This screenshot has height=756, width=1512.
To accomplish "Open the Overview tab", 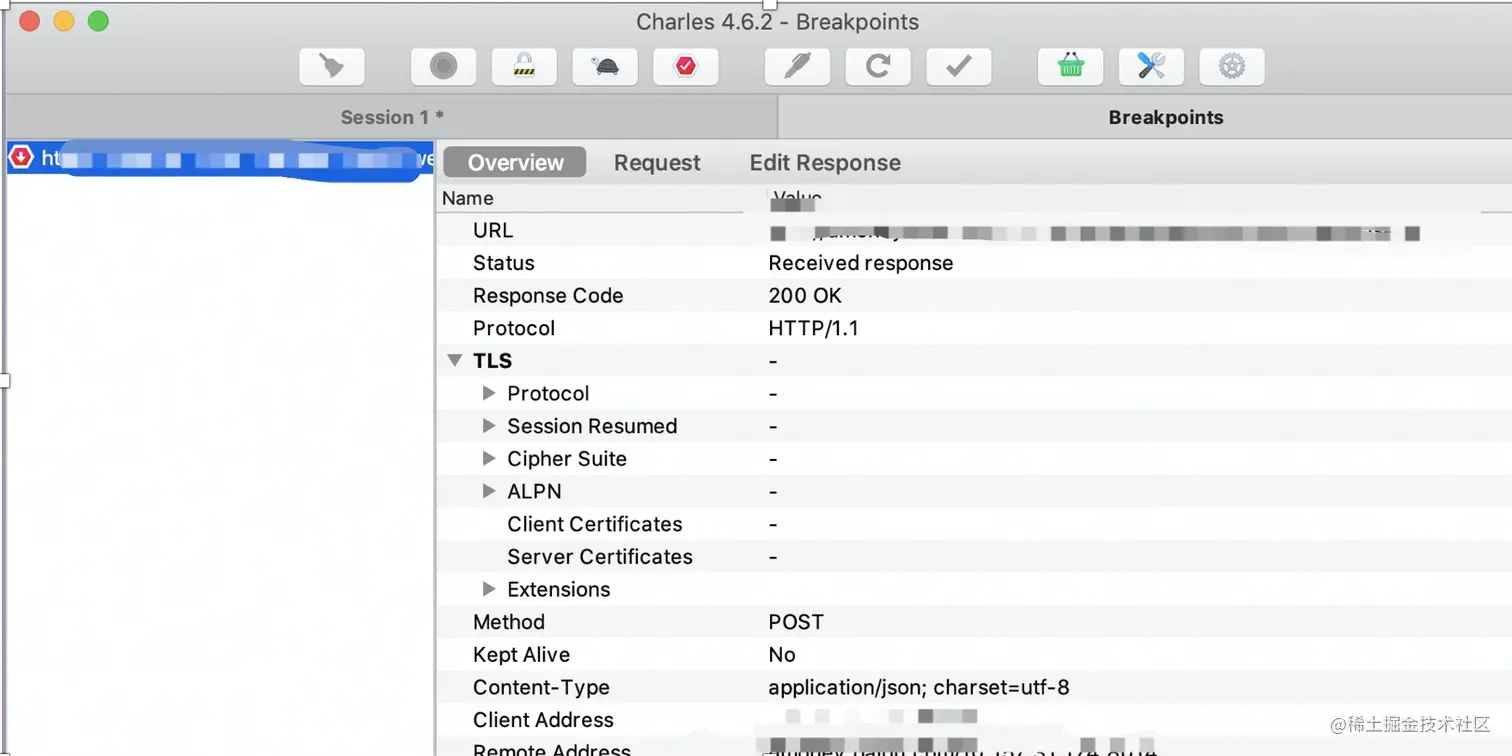I will (515, 162).
